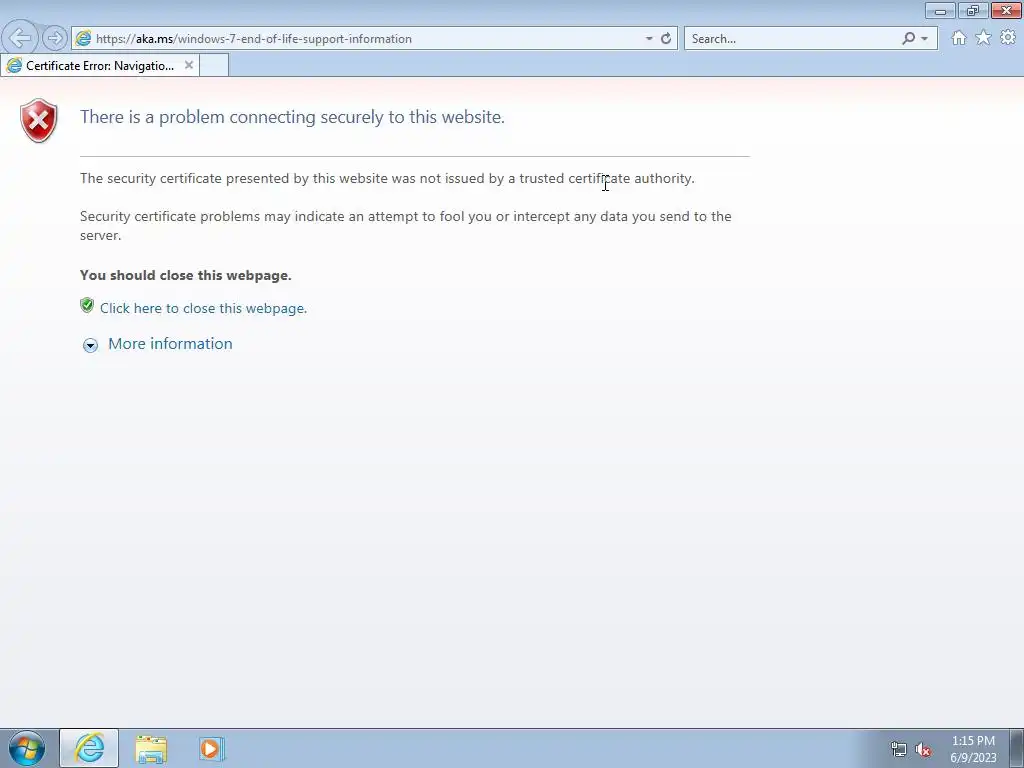Viewport: 1024px width, 768px height.
Task: Click the network status tray icon
Action: pyautogui.click(x=899, y=749)
